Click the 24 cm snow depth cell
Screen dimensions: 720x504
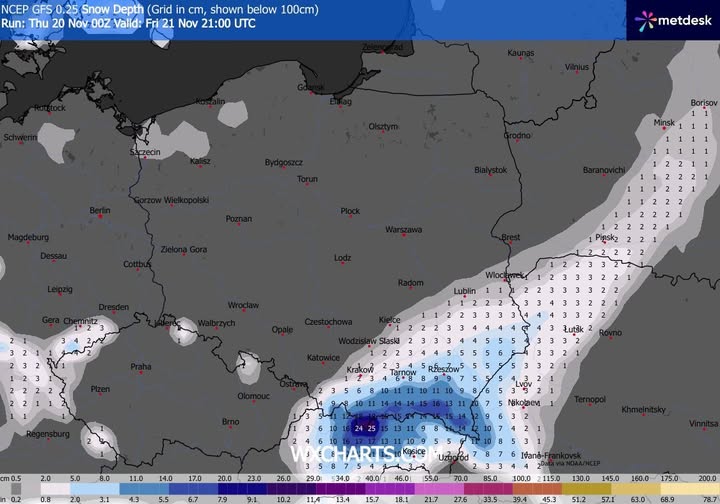[x=359, y=428]
